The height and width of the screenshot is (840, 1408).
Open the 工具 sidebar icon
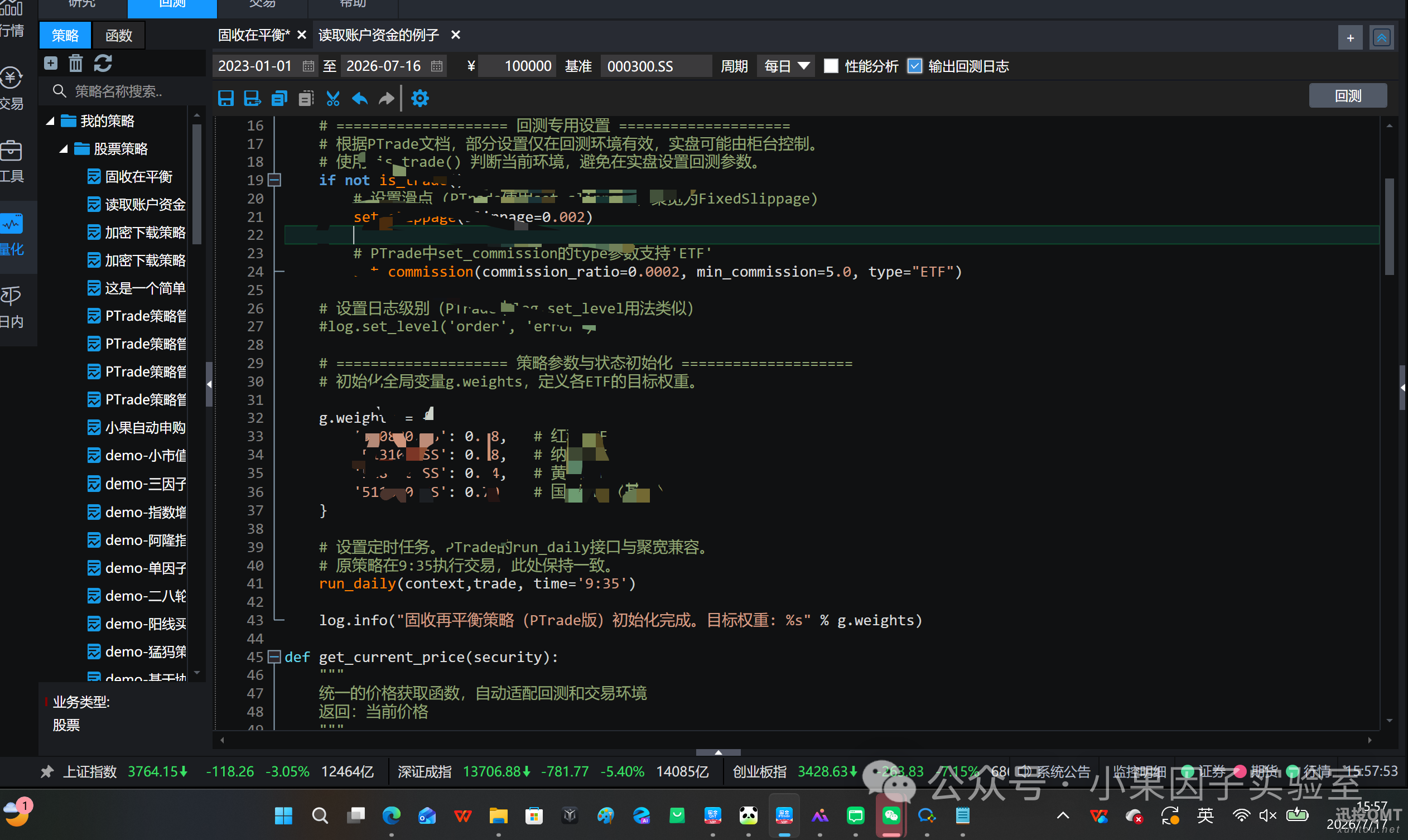[x=12, y=162]
